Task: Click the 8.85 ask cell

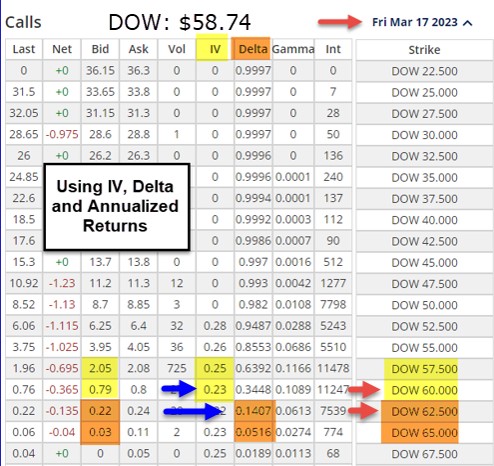Action: pyautogui.click(x=139, y=304)
